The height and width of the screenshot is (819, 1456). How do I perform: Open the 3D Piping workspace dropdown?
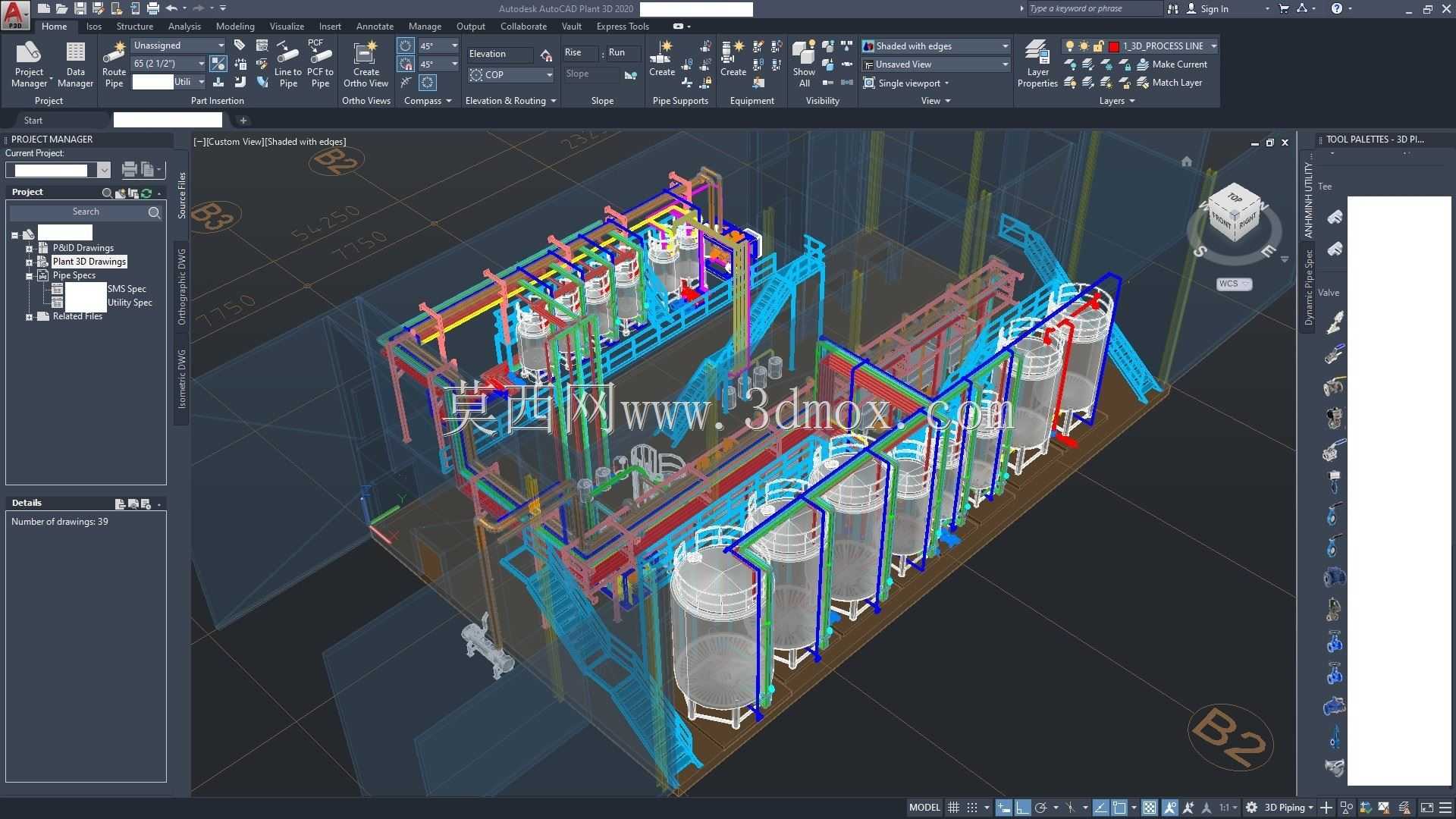coord(1288,808)
